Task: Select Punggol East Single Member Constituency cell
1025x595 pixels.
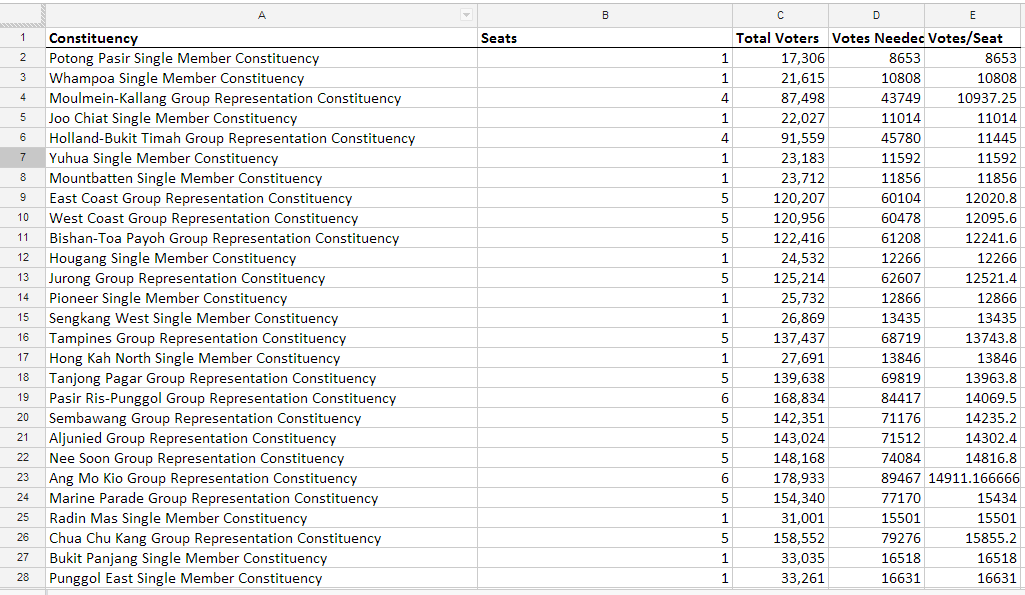Action: pyautogui.click(x=261, y=577)
